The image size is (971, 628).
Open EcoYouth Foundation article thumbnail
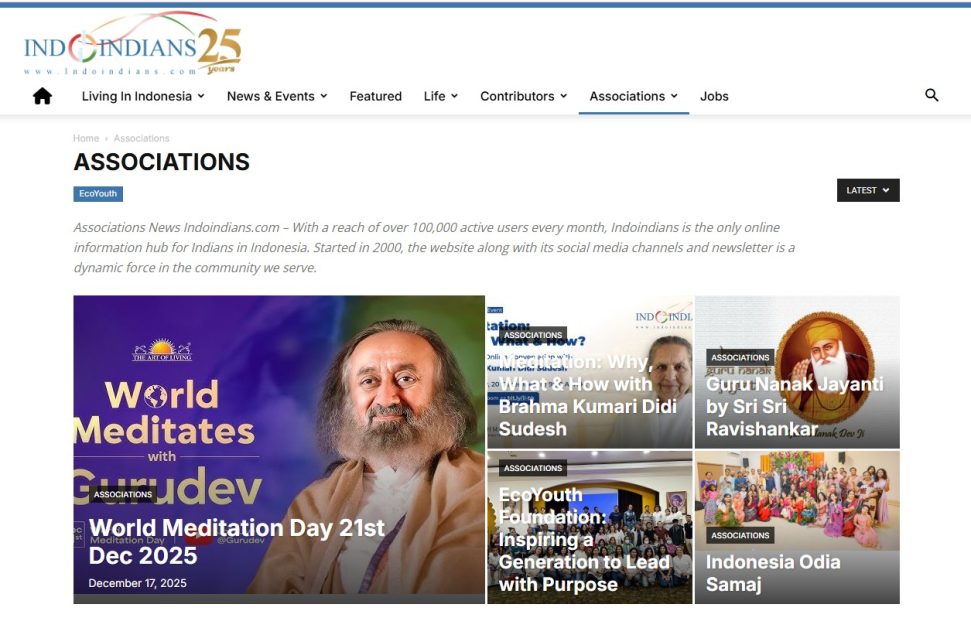coord(590,527)
